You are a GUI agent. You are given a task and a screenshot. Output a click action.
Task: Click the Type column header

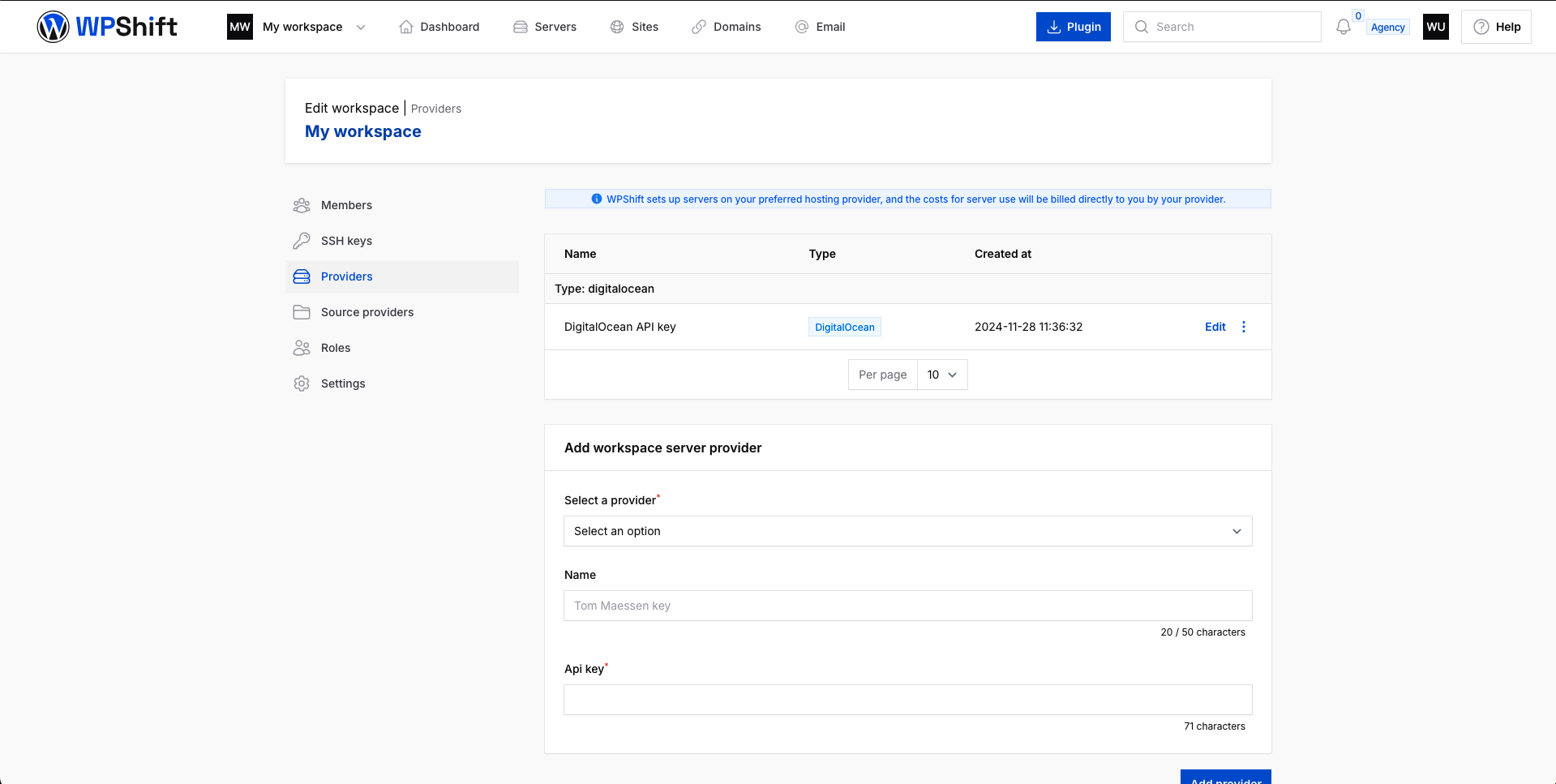822,254
